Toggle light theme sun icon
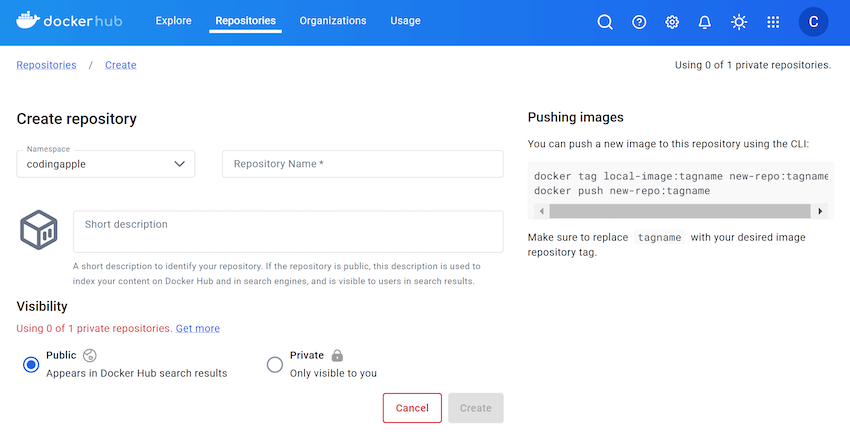 (x=739, y=22)
